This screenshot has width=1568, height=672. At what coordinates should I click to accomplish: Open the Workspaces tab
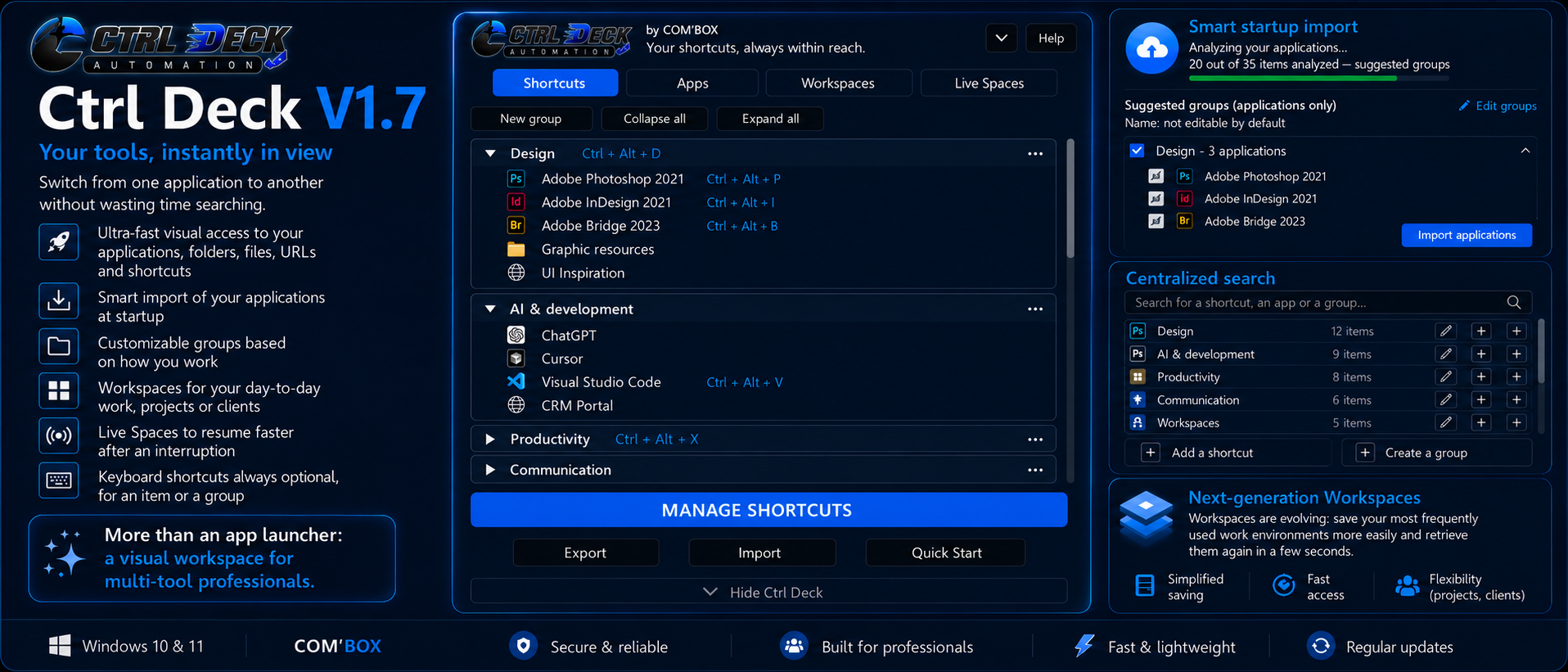click(838, 83)
